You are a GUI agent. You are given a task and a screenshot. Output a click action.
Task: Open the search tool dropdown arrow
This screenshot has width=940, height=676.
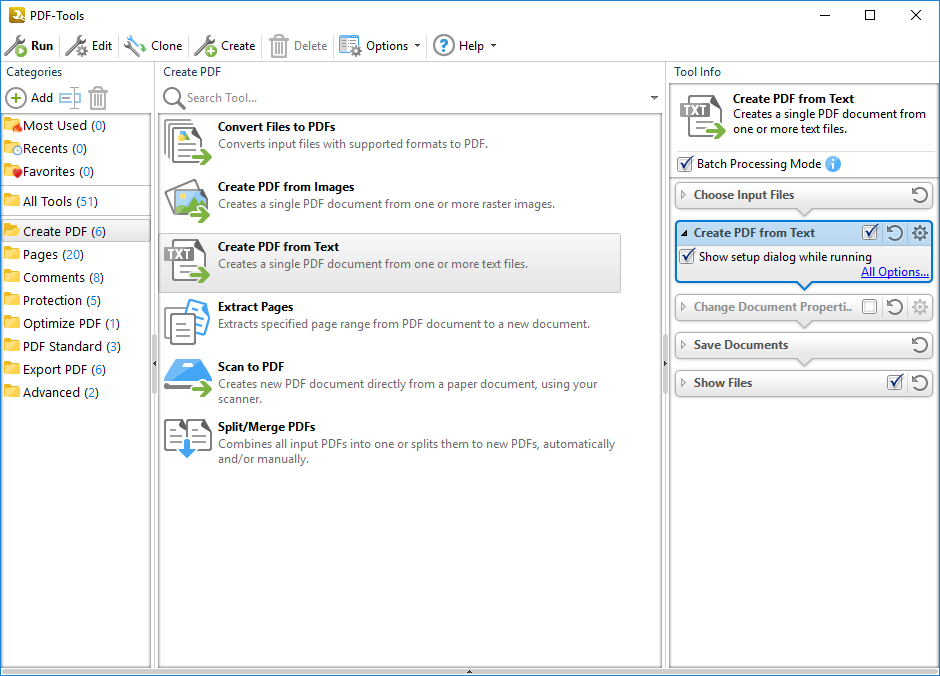655,98
